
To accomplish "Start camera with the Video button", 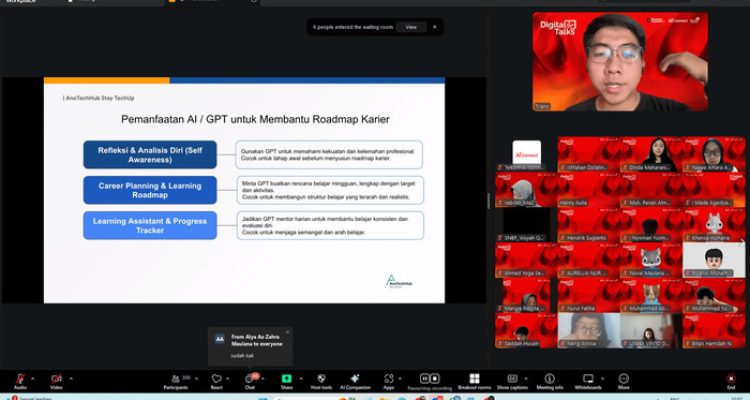I will (56, 381).
